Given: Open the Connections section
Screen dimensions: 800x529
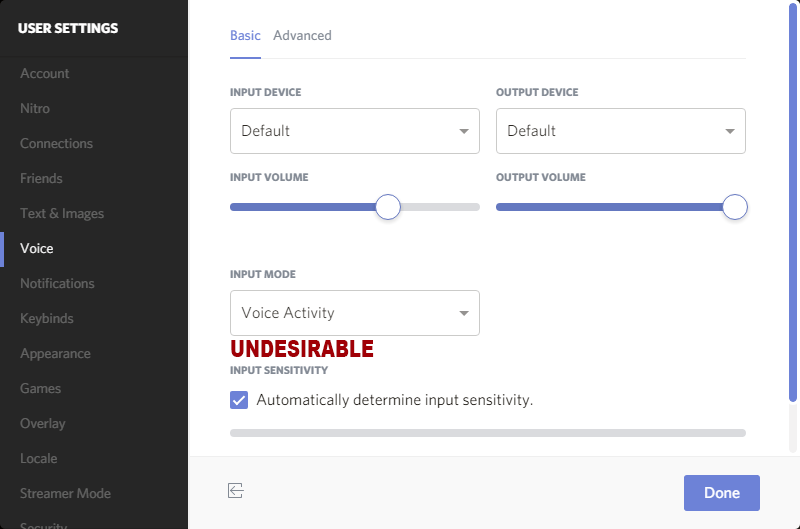Looking at the screenshot, I should [x=56, y=143].
